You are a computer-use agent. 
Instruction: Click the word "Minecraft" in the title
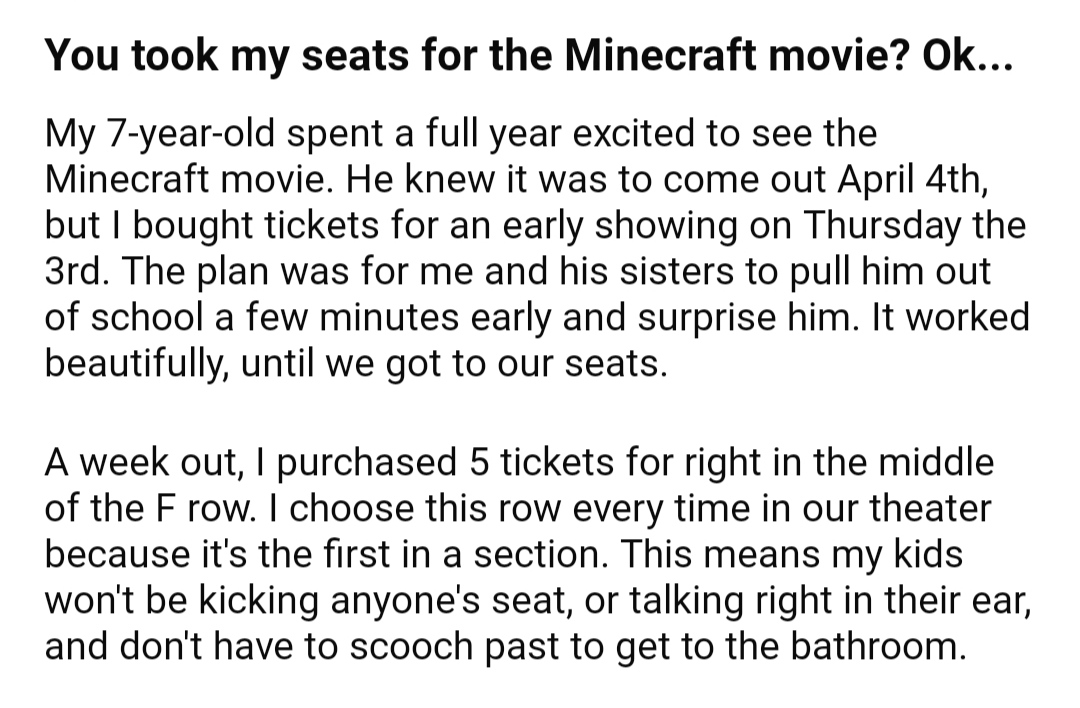coord(661,55)
